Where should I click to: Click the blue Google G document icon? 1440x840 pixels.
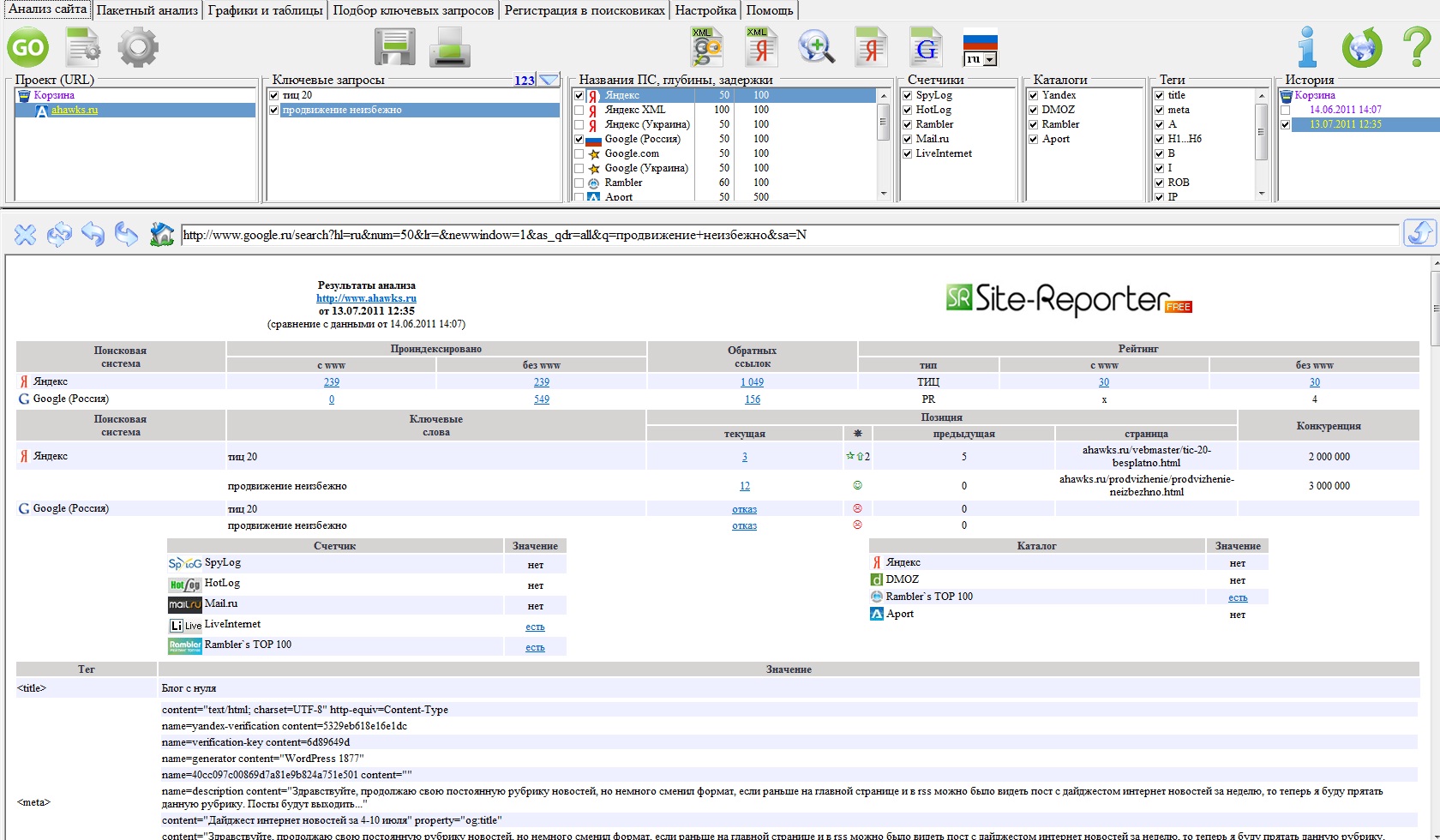(x=926, y=48)
